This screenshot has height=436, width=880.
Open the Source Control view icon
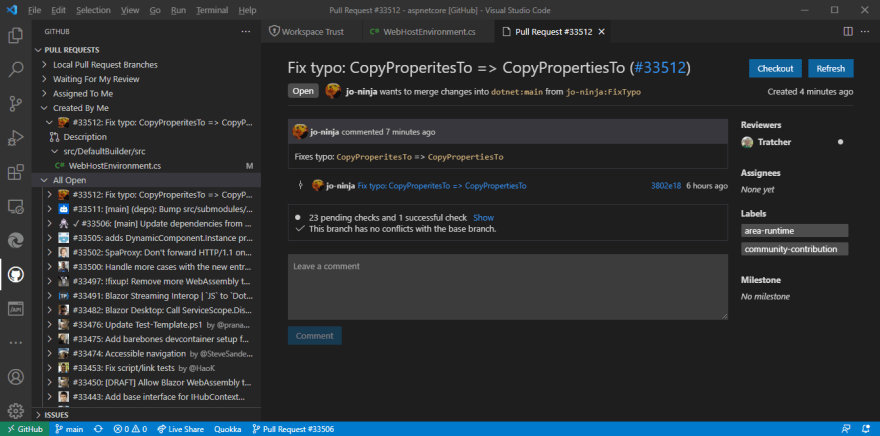click(16, 103)
